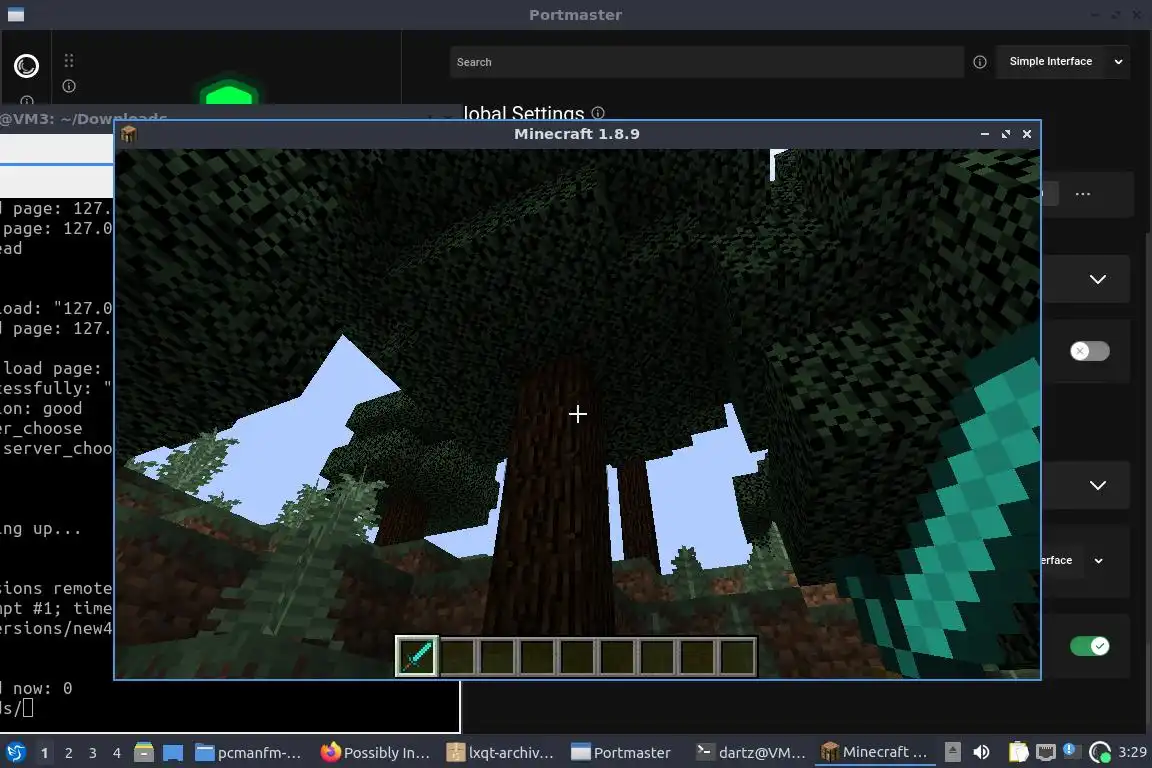Select the diamond sword hotbar slot

point(417,656)
